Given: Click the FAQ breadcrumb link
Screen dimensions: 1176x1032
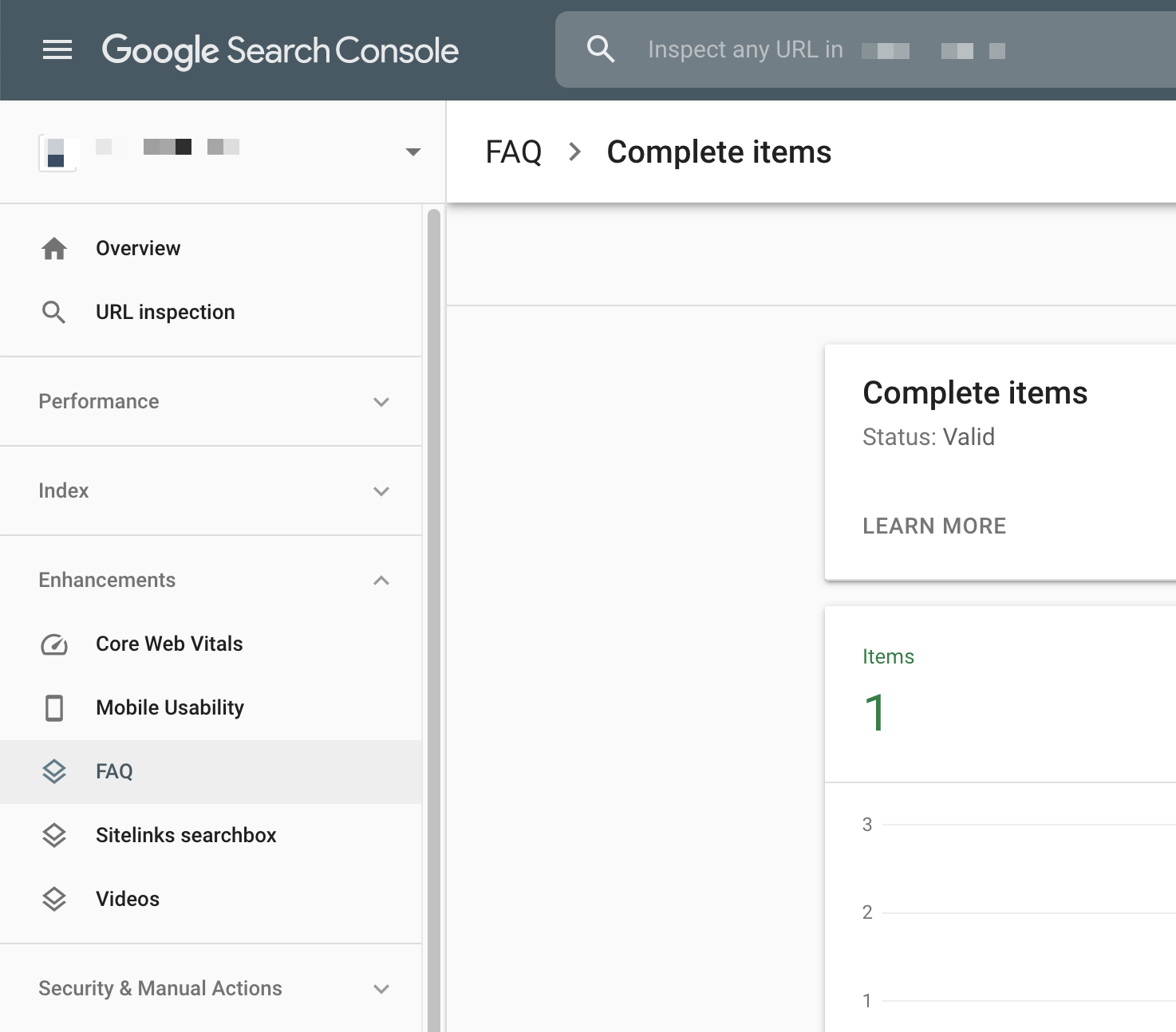Looking at the screenshot, I should click(514, 152).
